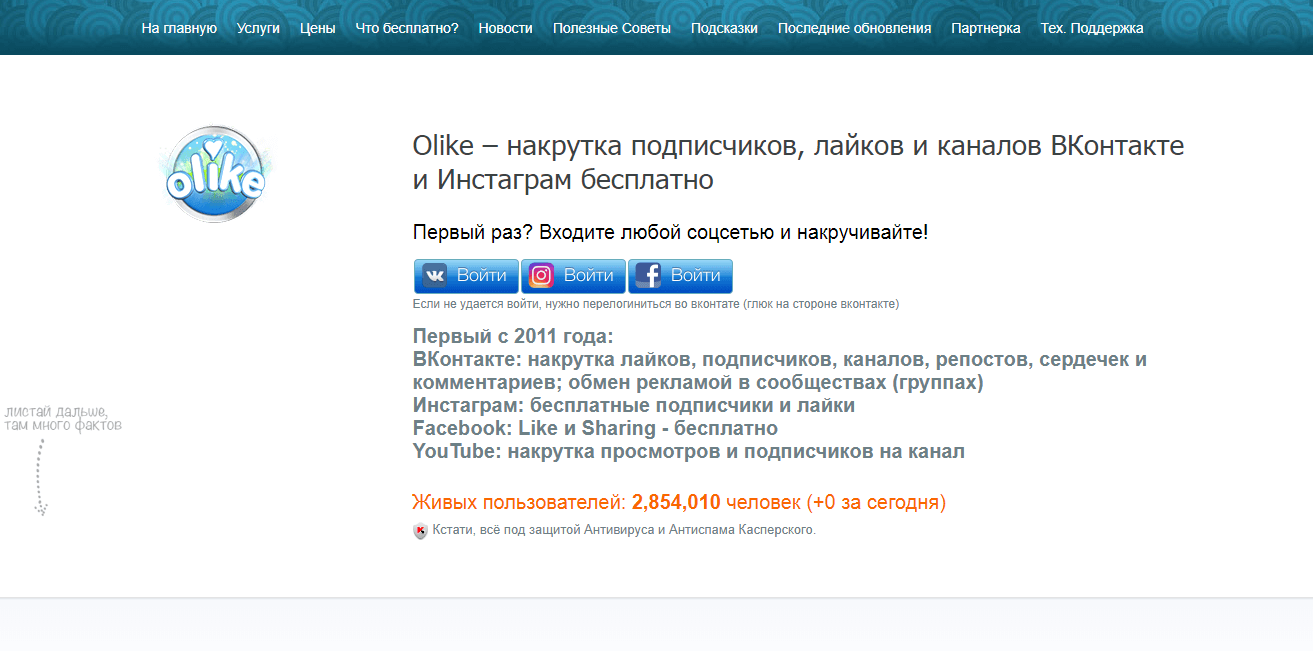The height and width of the screenshot is (651, 1313).
Task: Log in with the Instagram 'Войти' button
Action: click(x=574, y=276)
